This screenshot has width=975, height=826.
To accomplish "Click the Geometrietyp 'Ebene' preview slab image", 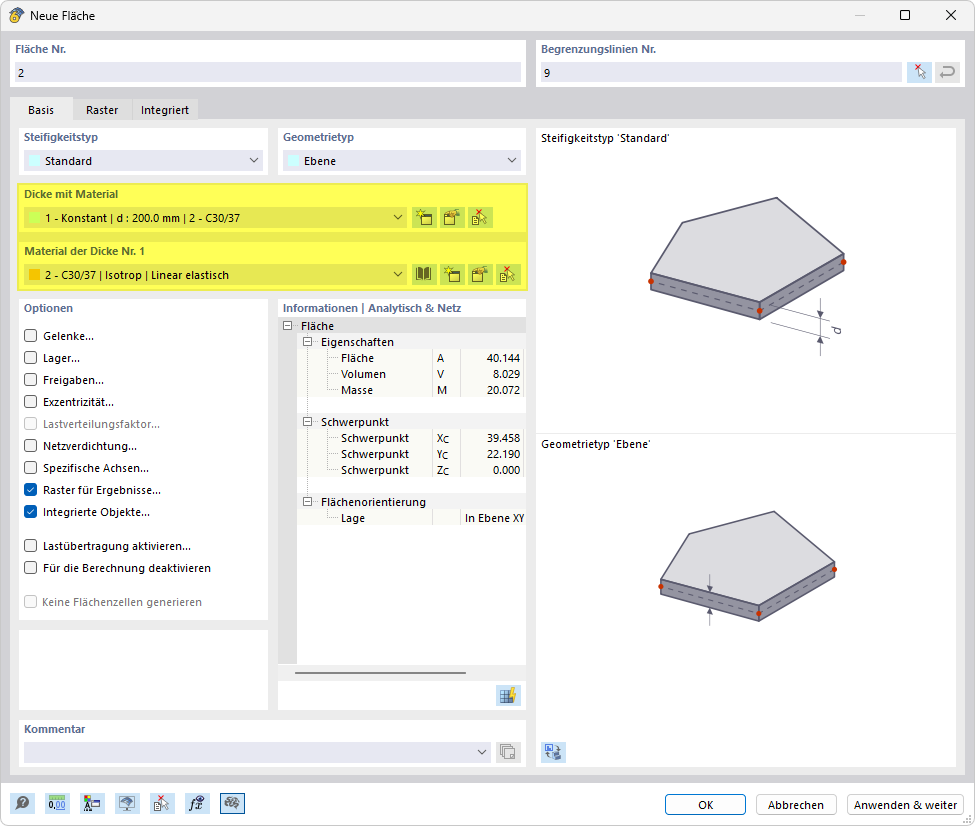I will 747,566.
